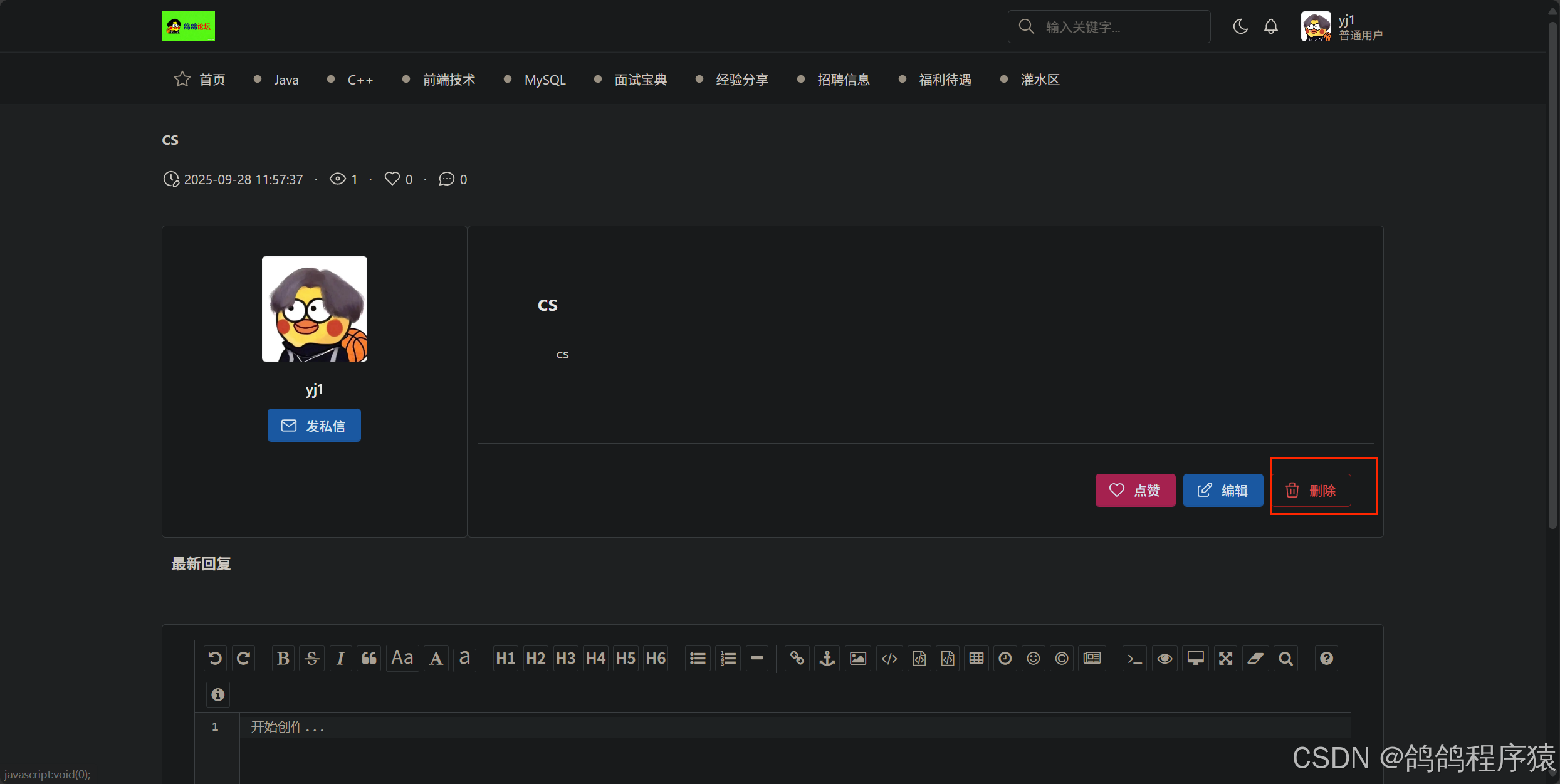Viewport: 1560px width, 784px height.
Task: Open the emoji picker in the editor
Action: click(x=1033, y=658)
